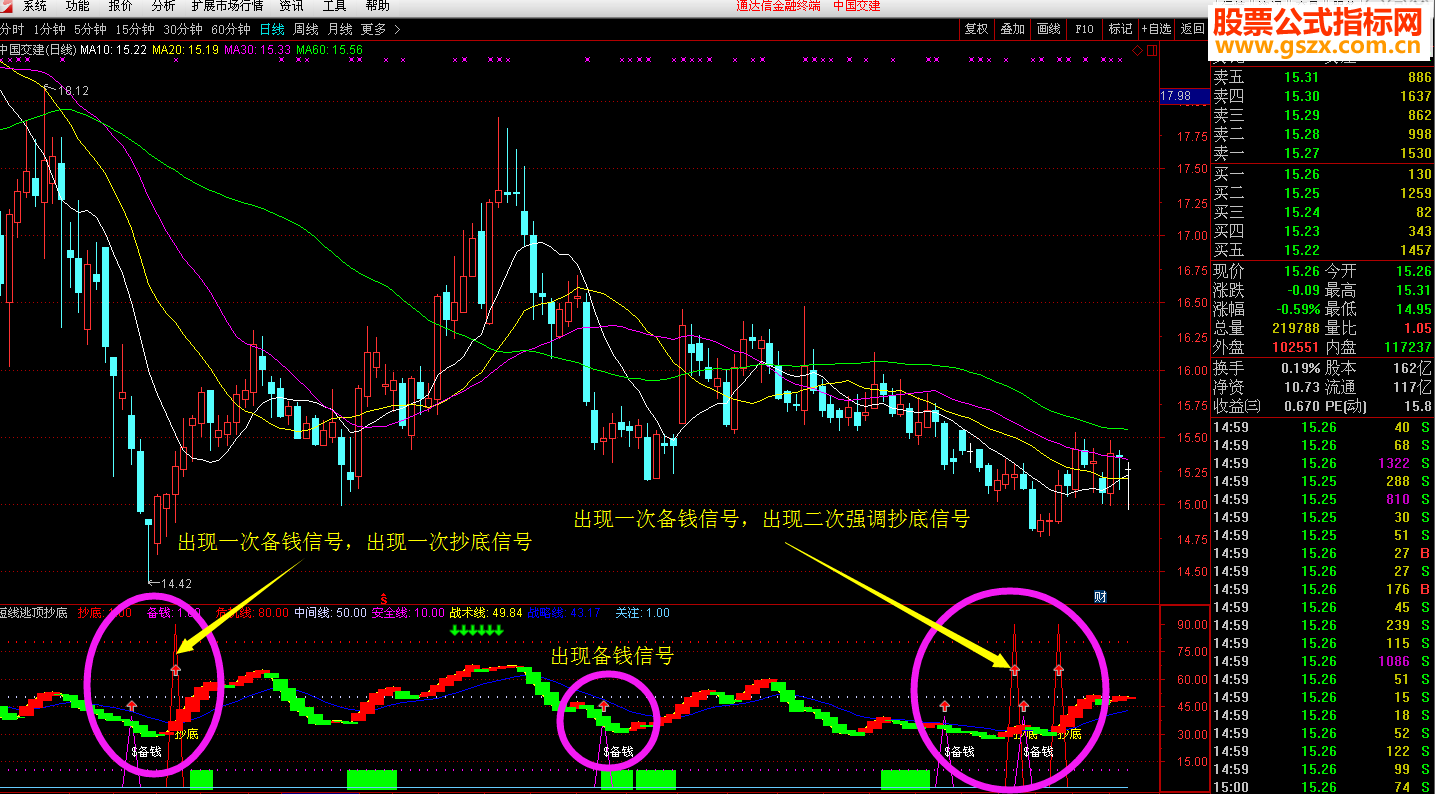The height and width of the screenshot is (794, 1435).
Task: Click the 画线 drawing tools button
Action: [x=1048, y=30]
